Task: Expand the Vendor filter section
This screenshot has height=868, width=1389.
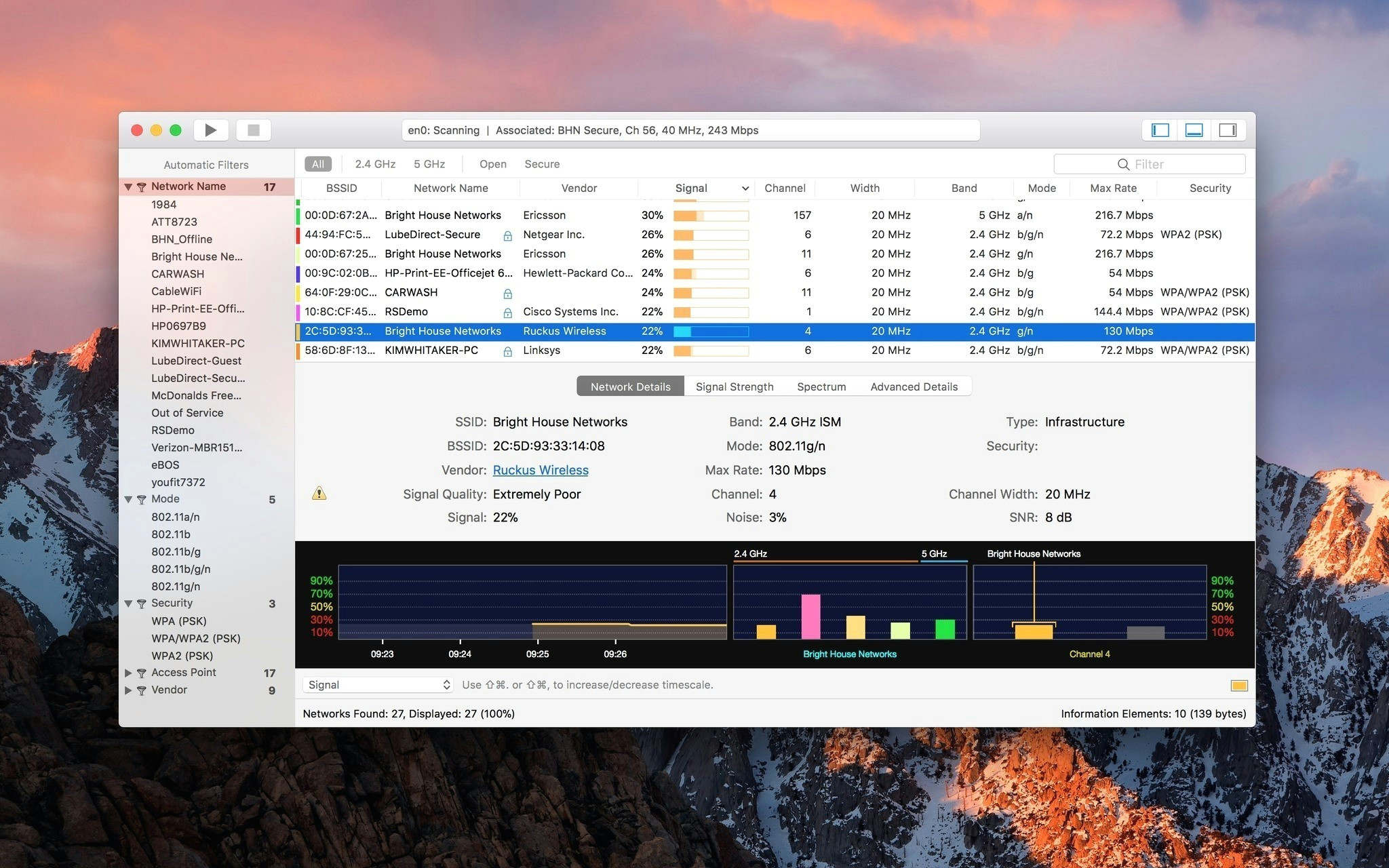Action: coord(128,690)
